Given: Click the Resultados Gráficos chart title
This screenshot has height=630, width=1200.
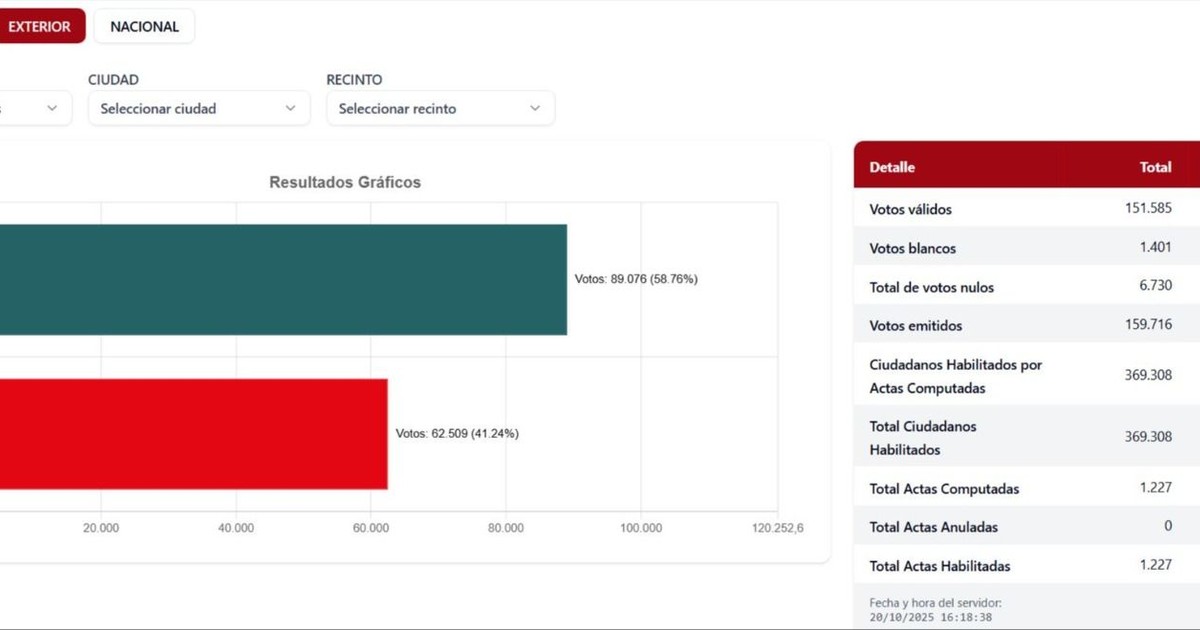Looking at the screenshot, I should [344, 182].
